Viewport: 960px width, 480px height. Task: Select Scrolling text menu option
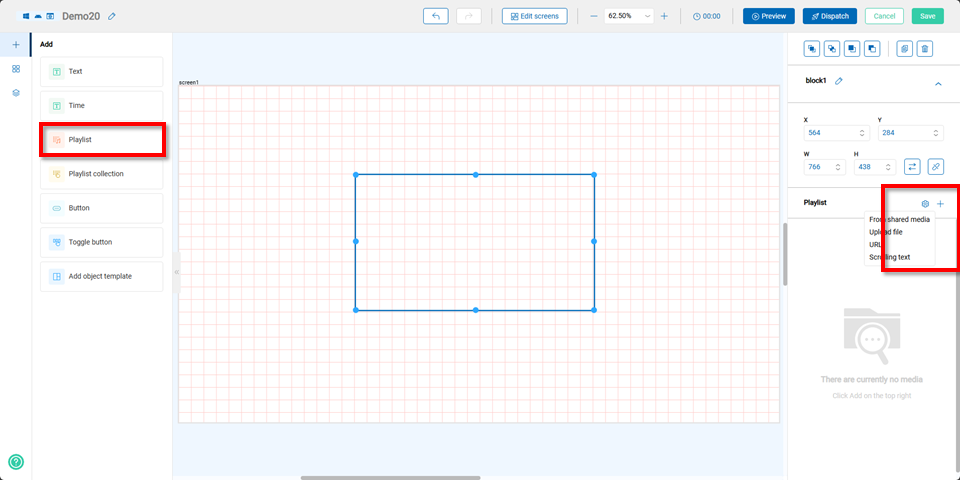coord(890,257)
